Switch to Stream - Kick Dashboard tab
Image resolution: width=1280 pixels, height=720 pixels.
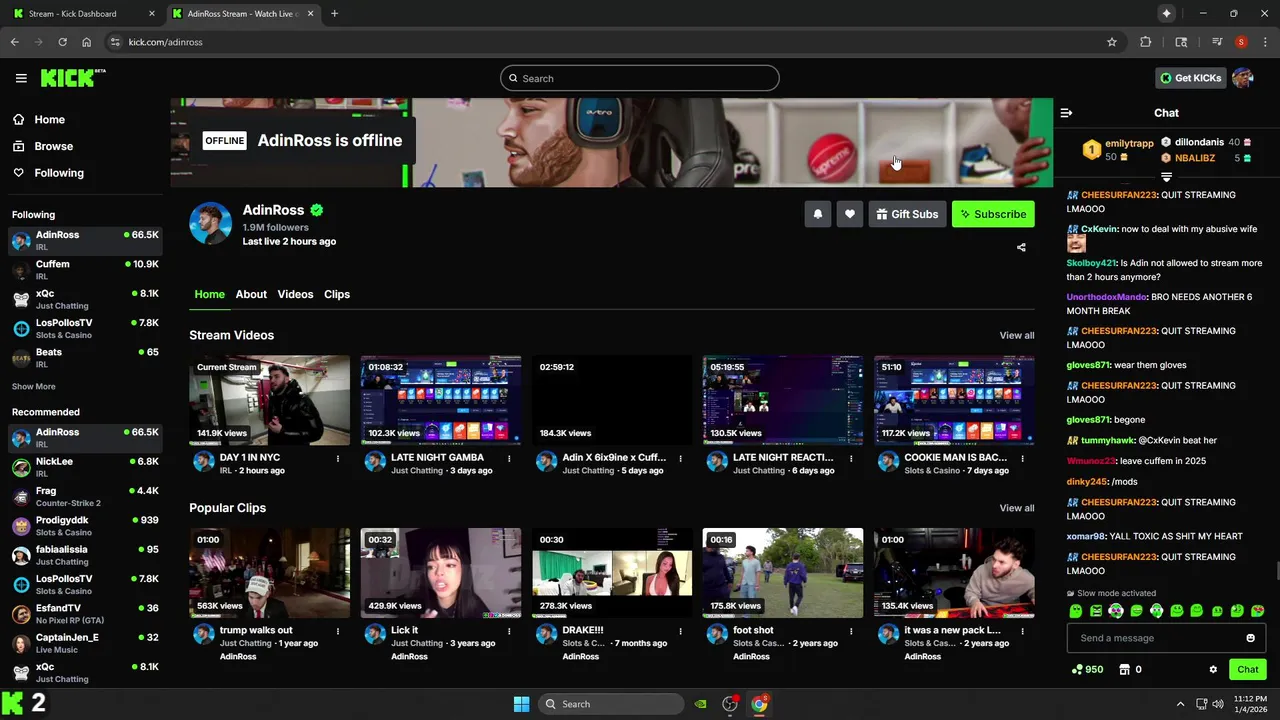(85, 14)
